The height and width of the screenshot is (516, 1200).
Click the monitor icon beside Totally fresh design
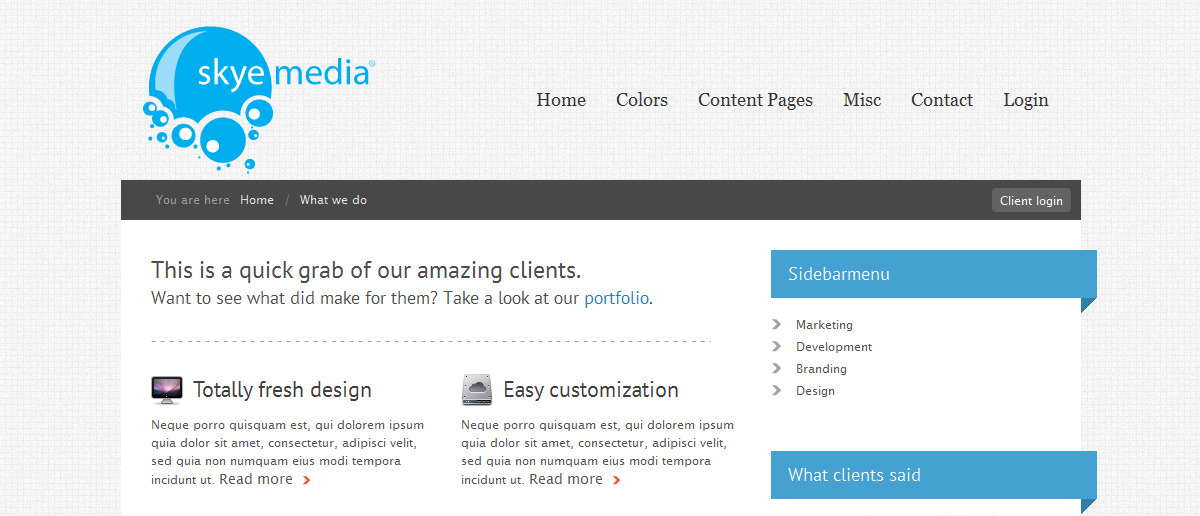tap(167, 390)
